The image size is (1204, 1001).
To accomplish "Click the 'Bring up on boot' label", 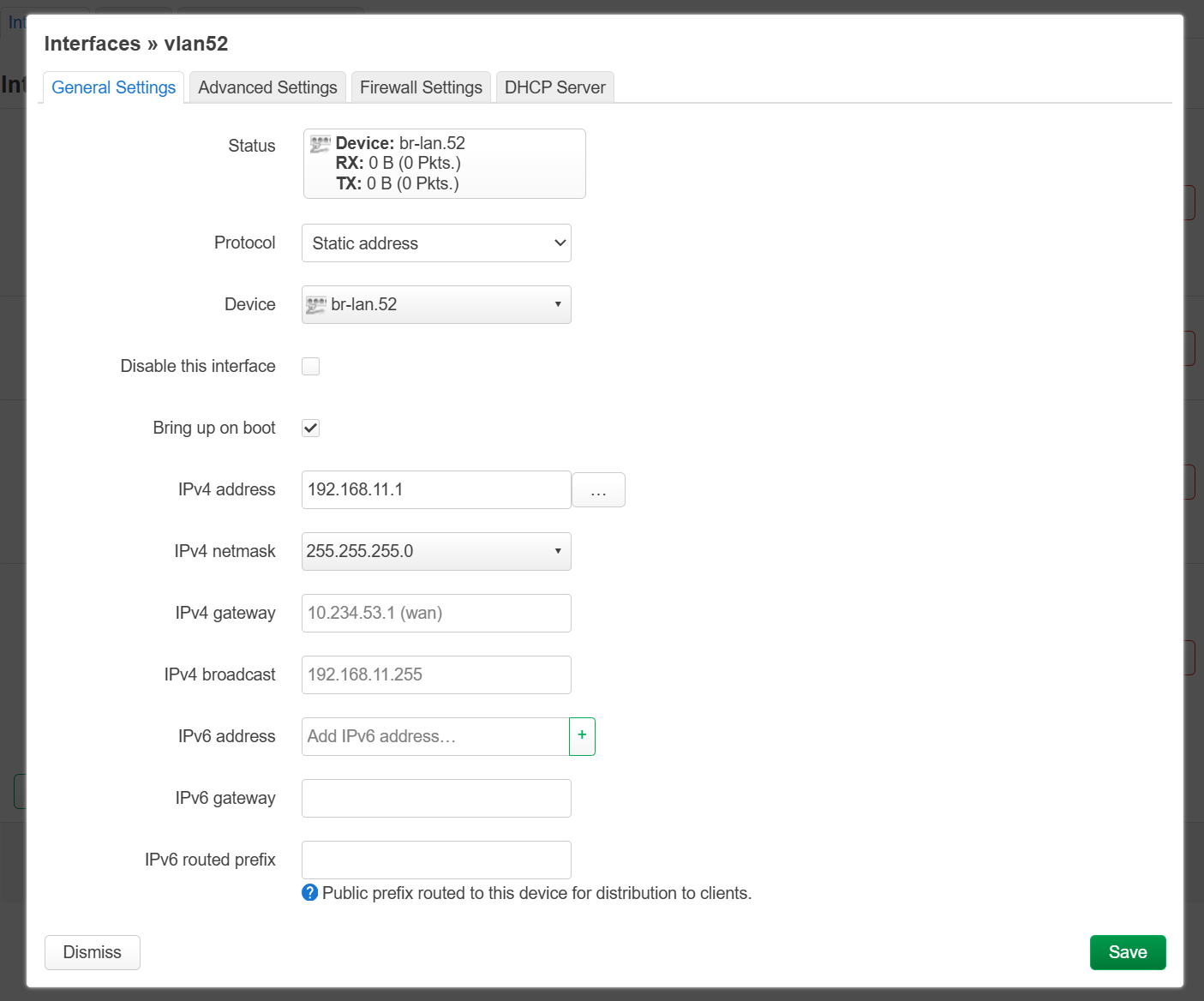I will 214,429.
